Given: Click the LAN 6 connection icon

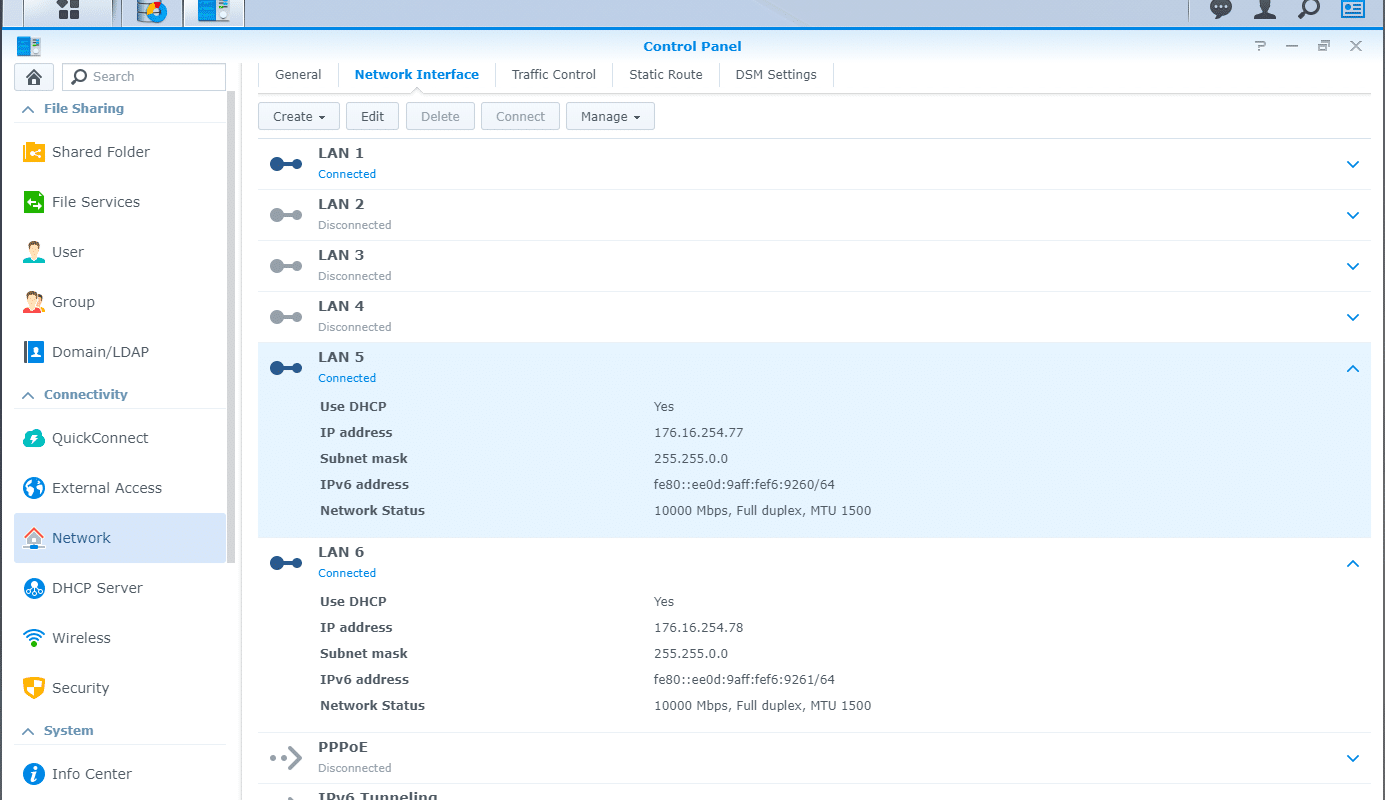Looking at the screenshot, I should [286, 563].
